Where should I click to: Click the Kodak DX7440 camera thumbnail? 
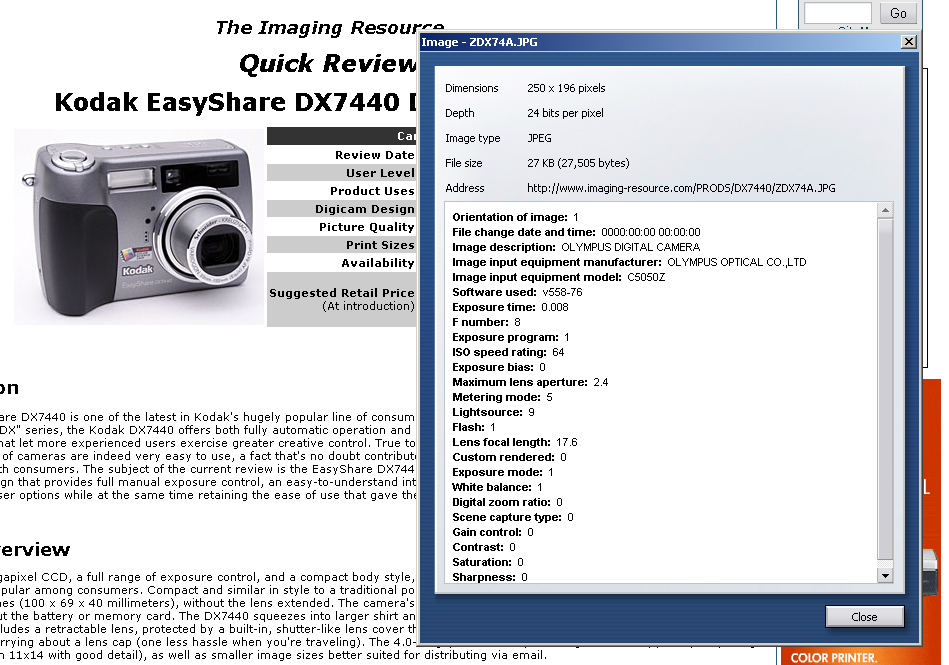(x=139, y=227)
